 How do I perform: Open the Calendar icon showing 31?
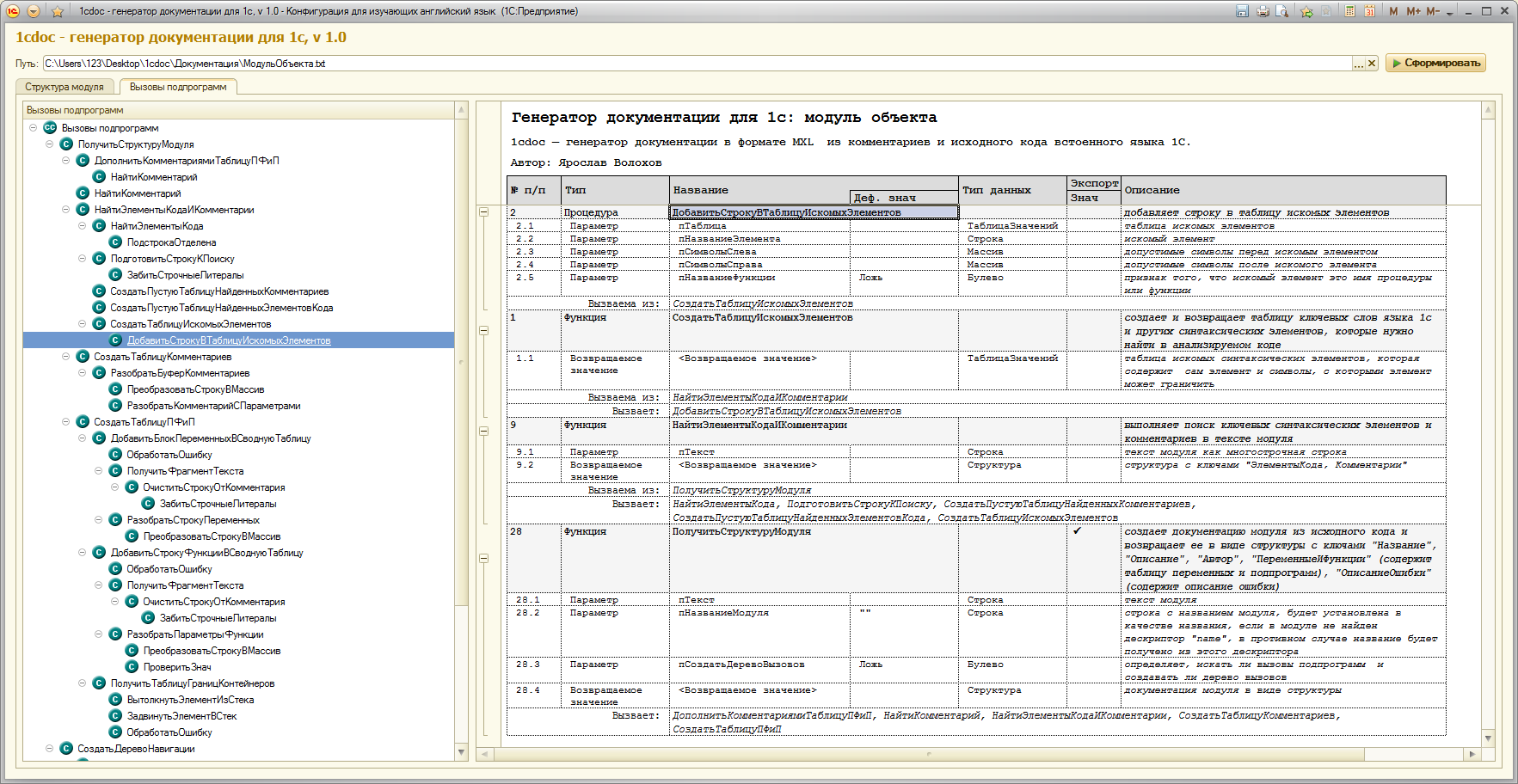pyautogui.click(x=1369, y=11)
